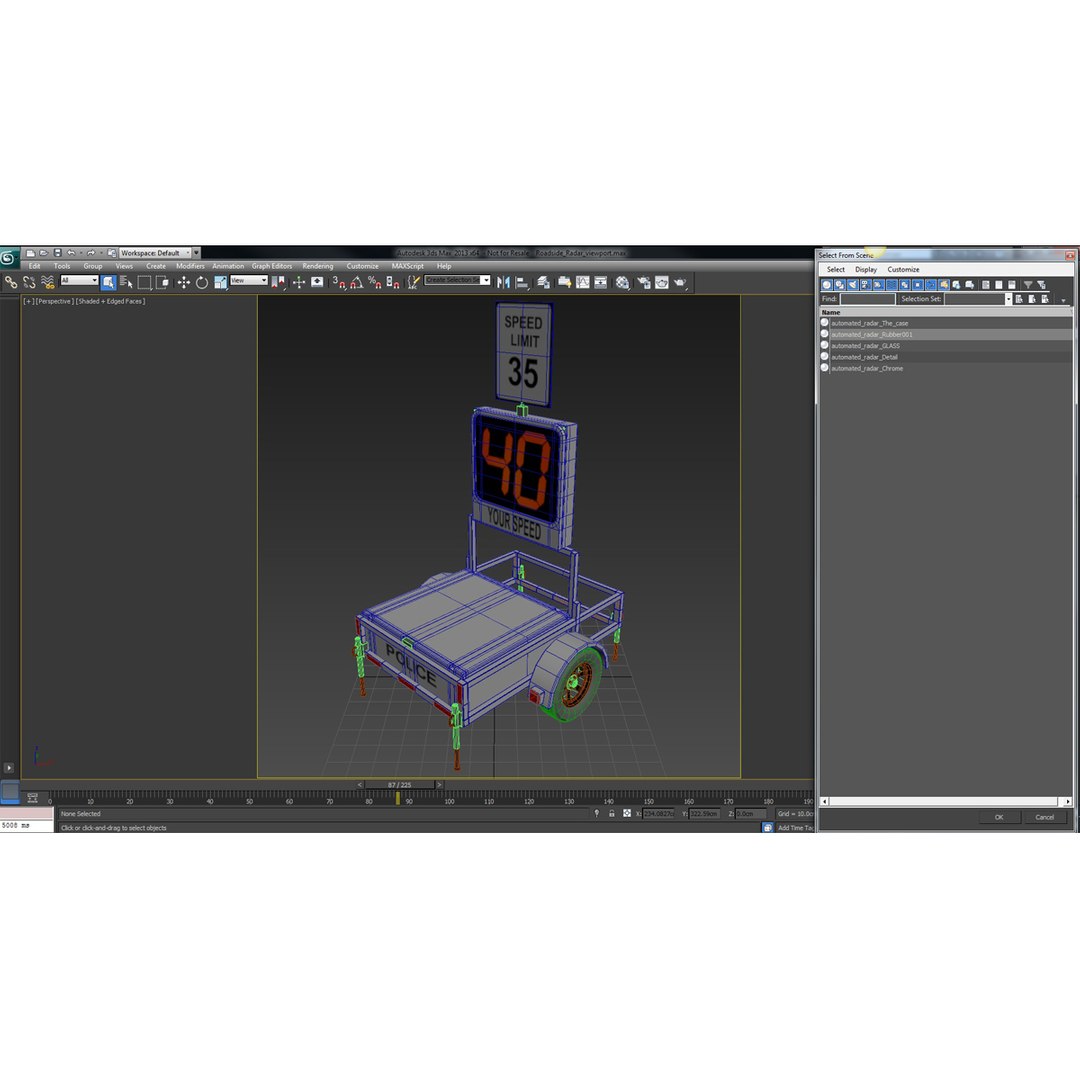The height and width of the screenshot is (1080, 1080).
Task: Toggle Display Lights filter in dialog
Action: click(853, 284)
